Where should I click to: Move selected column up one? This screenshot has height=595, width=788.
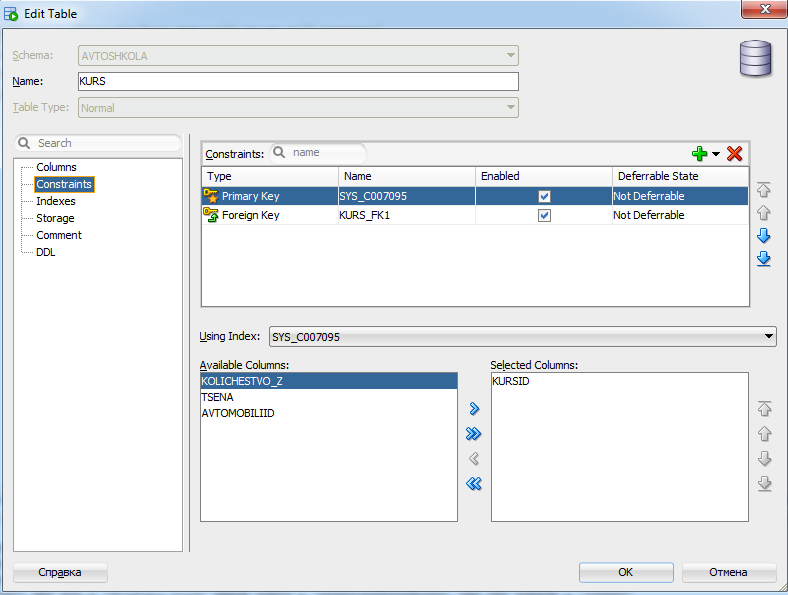coord(764,433)
